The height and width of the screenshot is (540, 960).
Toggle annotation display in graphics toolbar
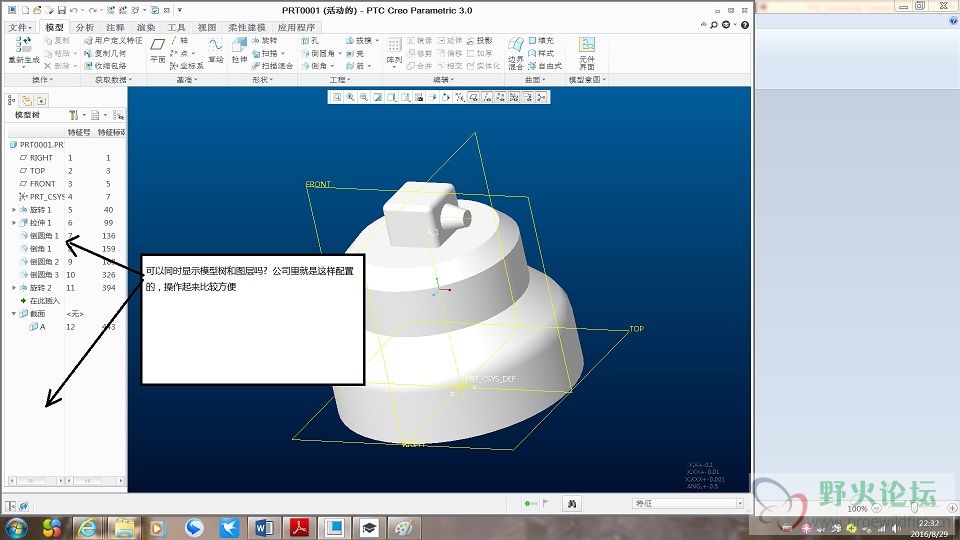point(527,97)
